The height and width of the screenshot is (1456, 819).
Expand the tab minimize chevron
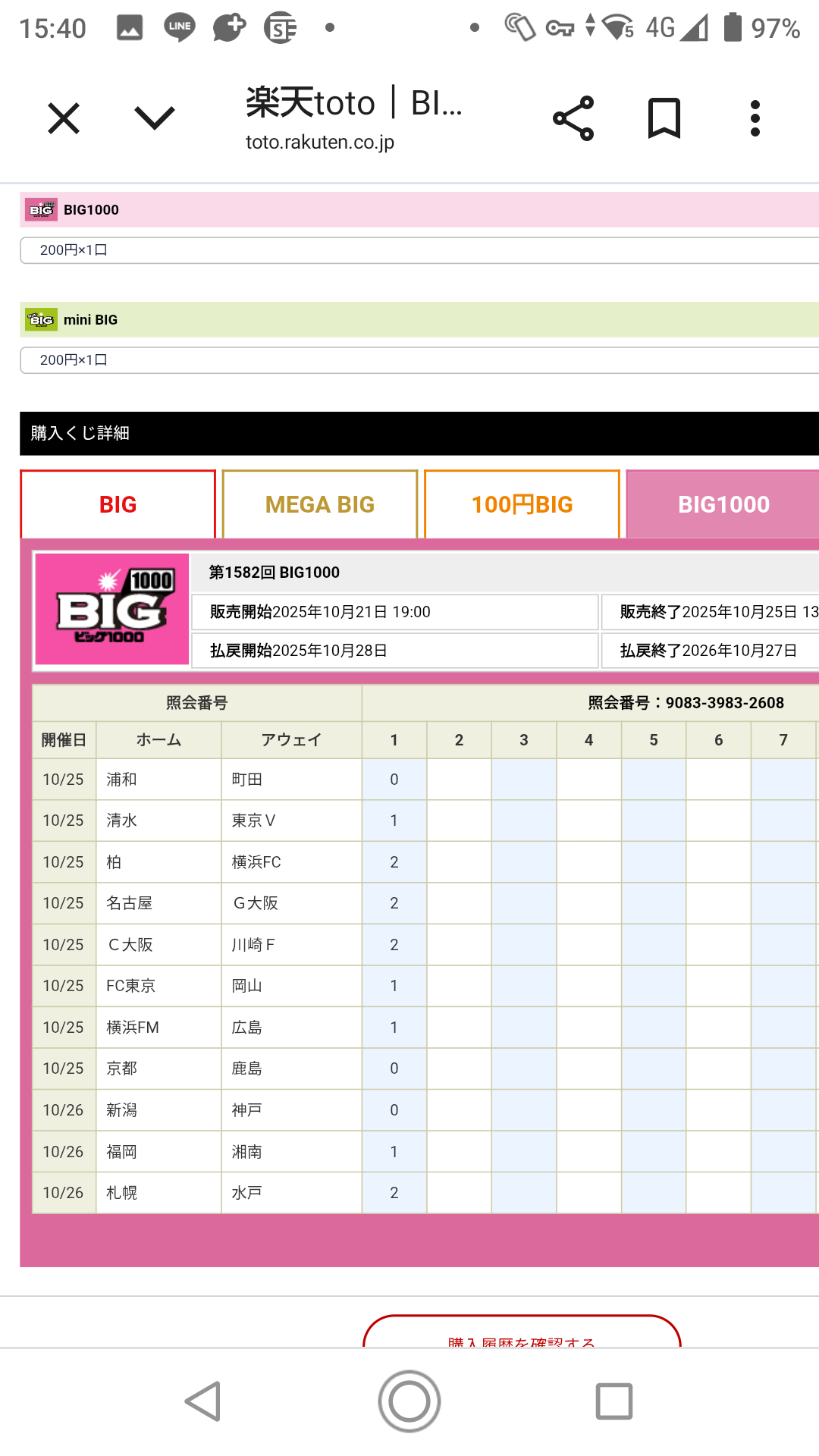pos(155,118)
